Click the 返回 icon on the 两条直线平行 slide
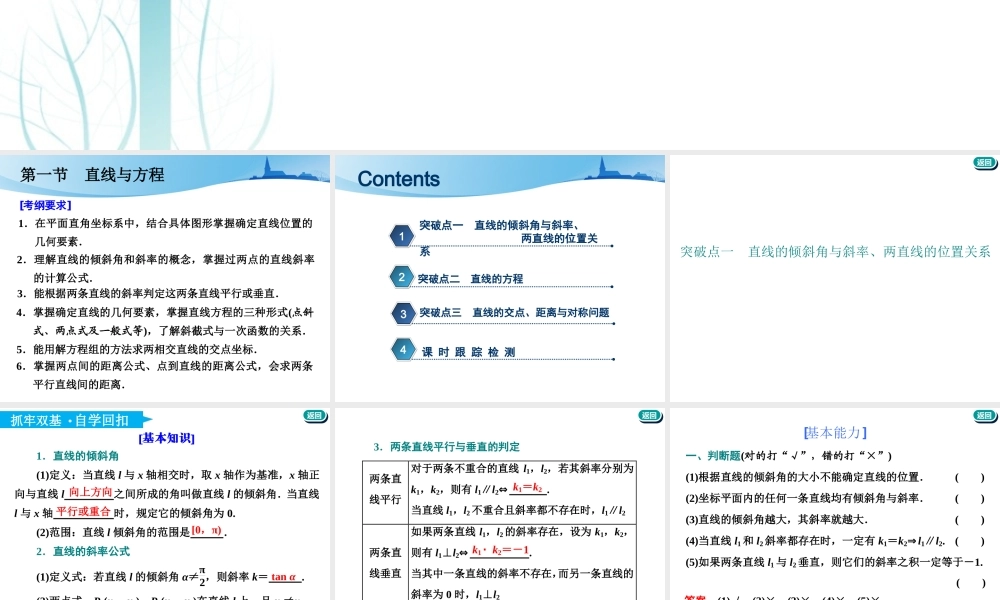Image resolution: width=1000 pixels, height=600 pixels. coord(648,415)
